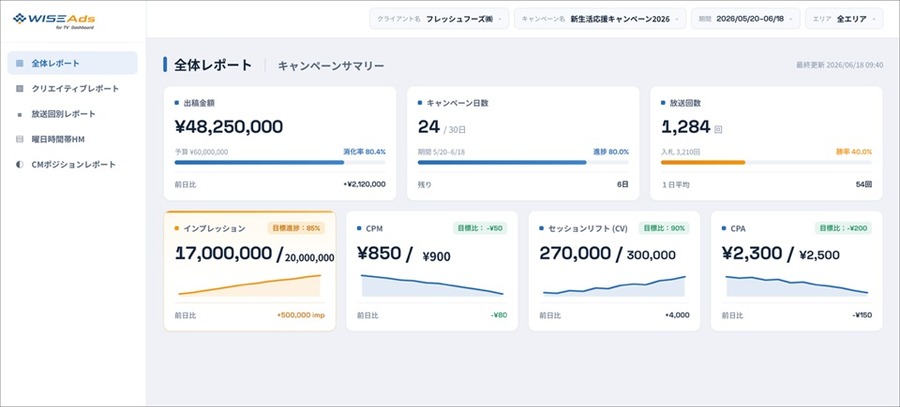Viewport: 900px width, 407px height.
Task: Open the クライアント名 dropdown
Action: click(439, 19)
